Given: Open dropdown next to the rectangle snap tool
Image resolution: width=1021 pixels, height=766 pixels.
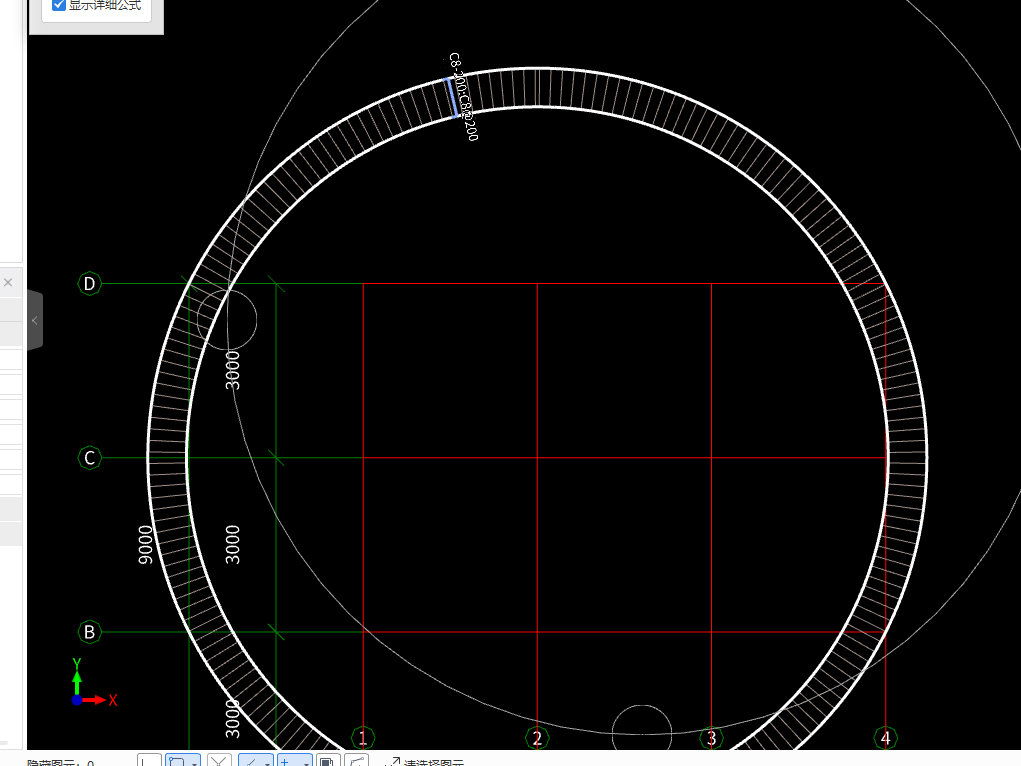Looking at the screenshot, I should (195, 763).
